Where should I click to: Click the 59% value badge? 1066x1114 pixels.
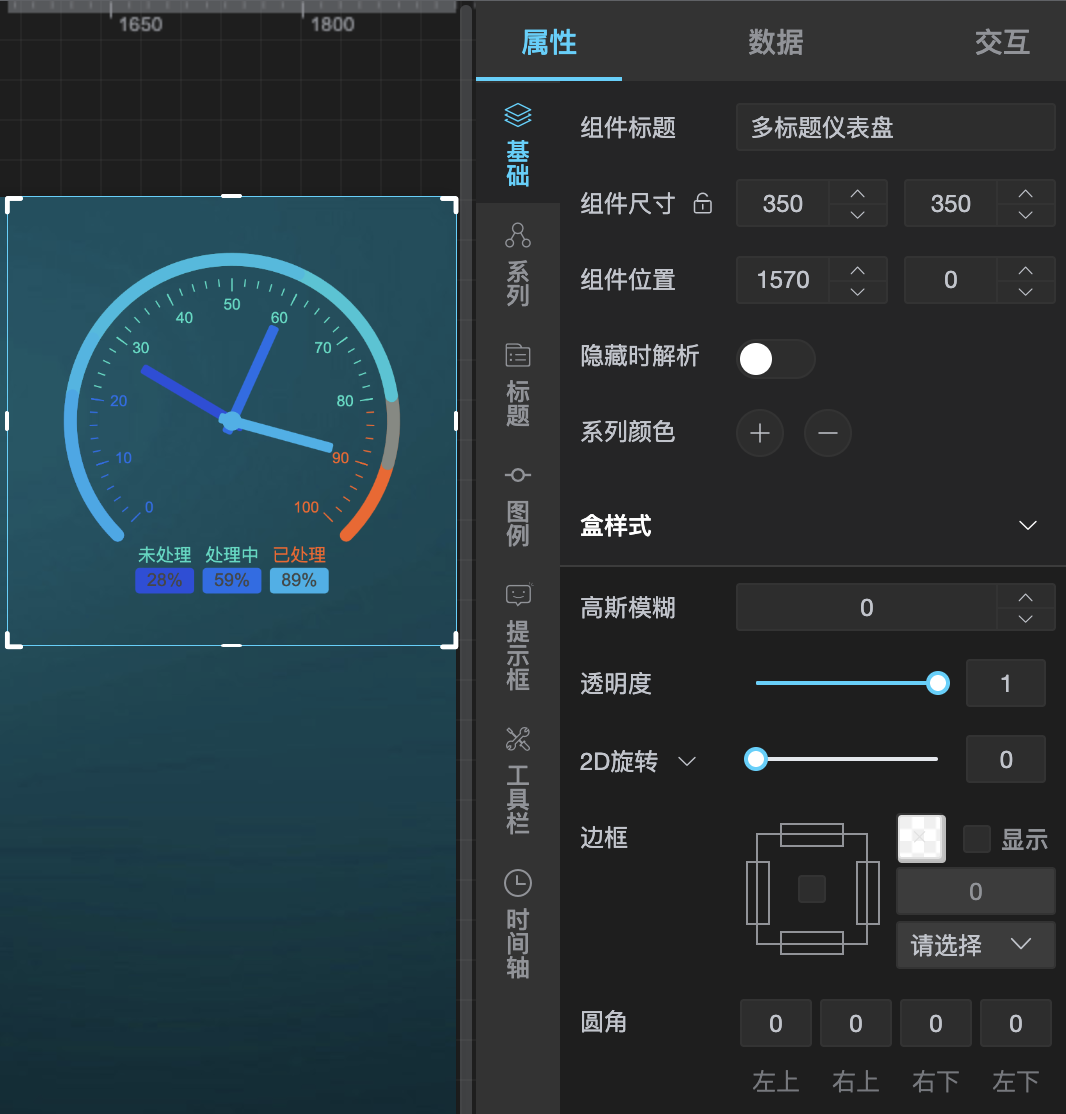[232, 580]
